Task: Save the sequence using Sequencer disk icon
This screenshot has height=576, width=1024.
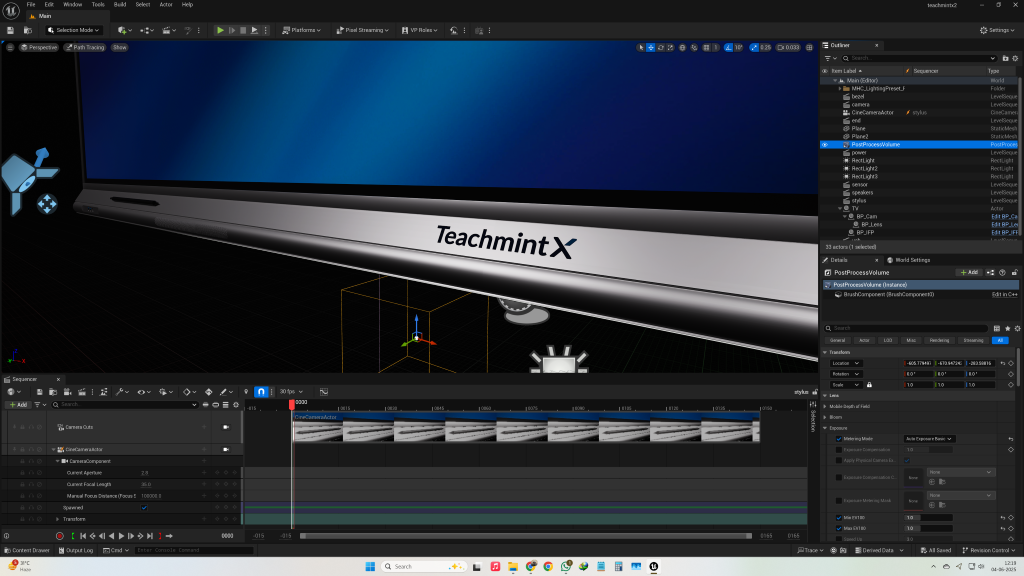Action: 39,392
